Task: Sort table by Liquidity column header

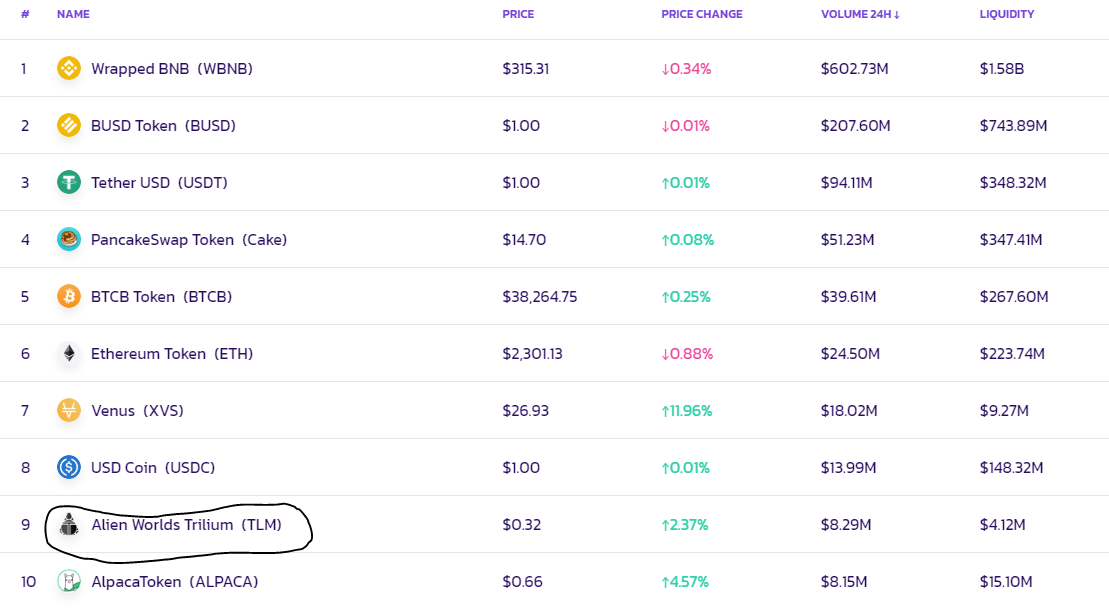Action: [1006, 14]
